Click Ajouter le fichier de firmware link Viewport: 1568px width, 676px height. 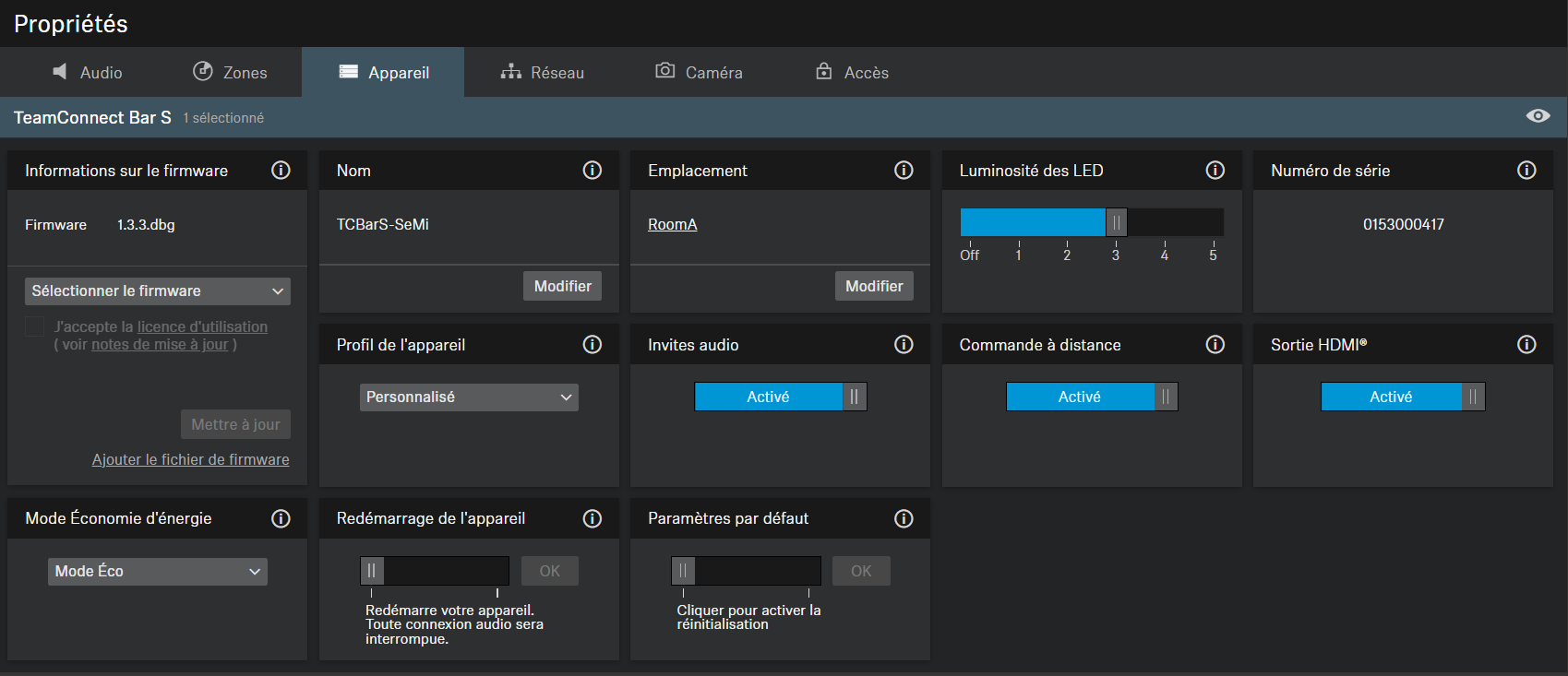(190, 459)
